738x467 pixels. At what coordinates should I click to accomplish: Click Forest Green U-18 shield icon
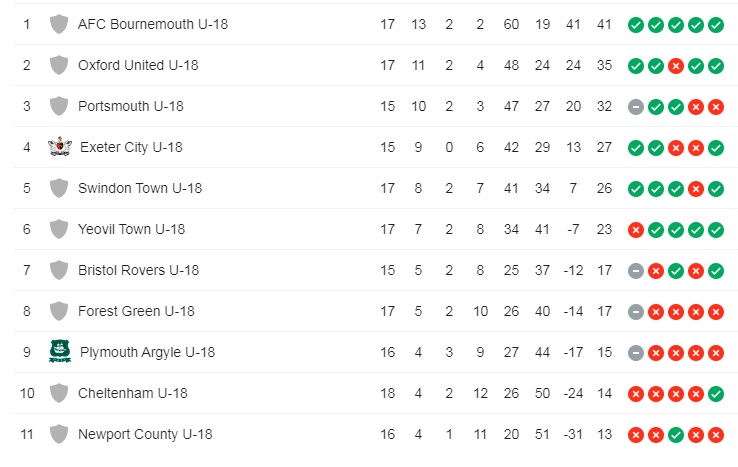[59, 311]
